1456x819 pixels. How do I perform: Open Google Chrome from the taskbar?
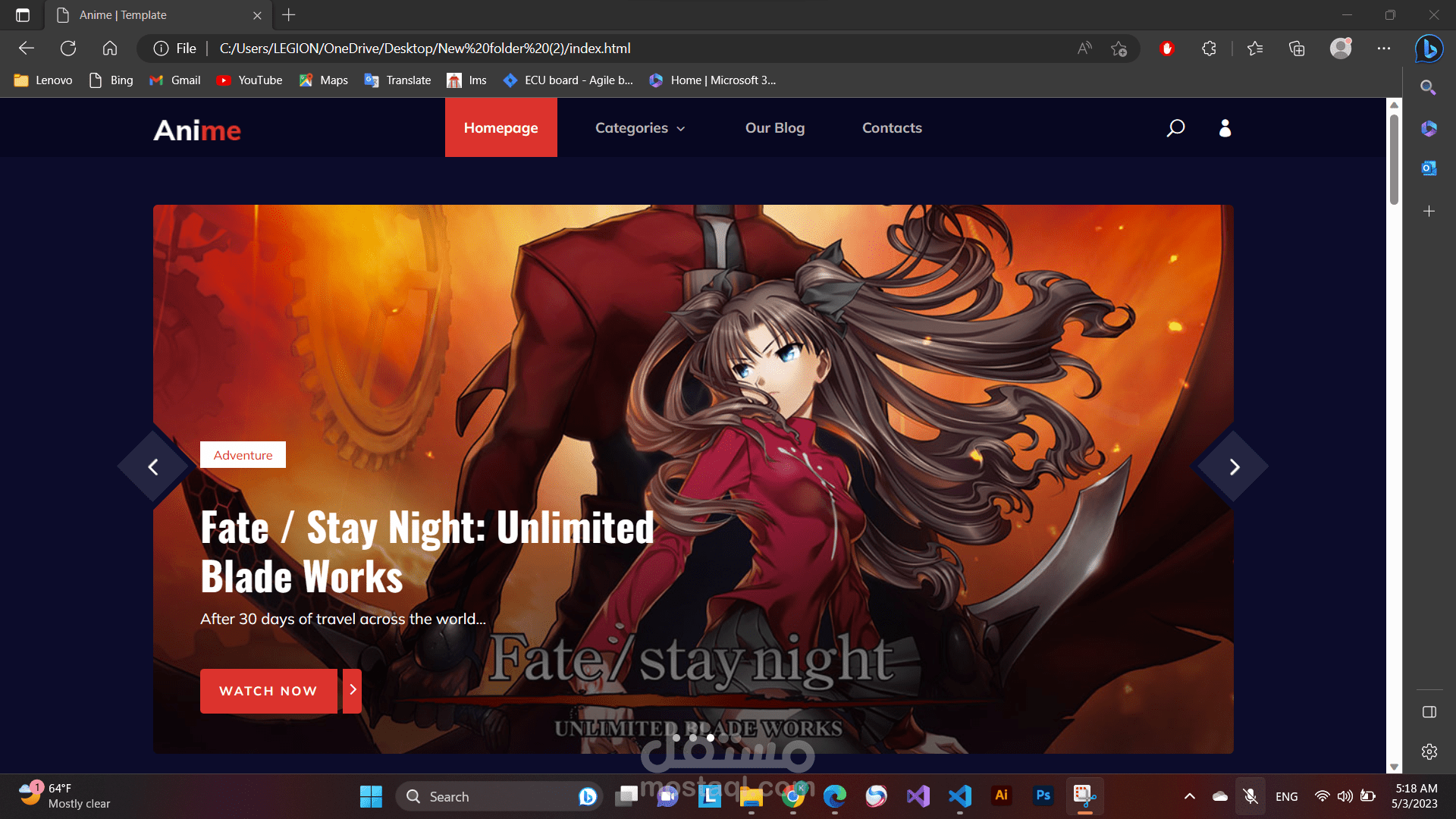(x=794, y=796)
